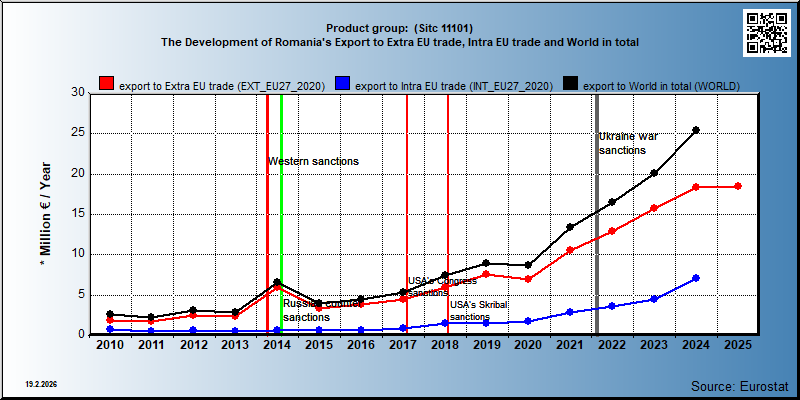Click the black World total legend swatch

pos(571,84)
